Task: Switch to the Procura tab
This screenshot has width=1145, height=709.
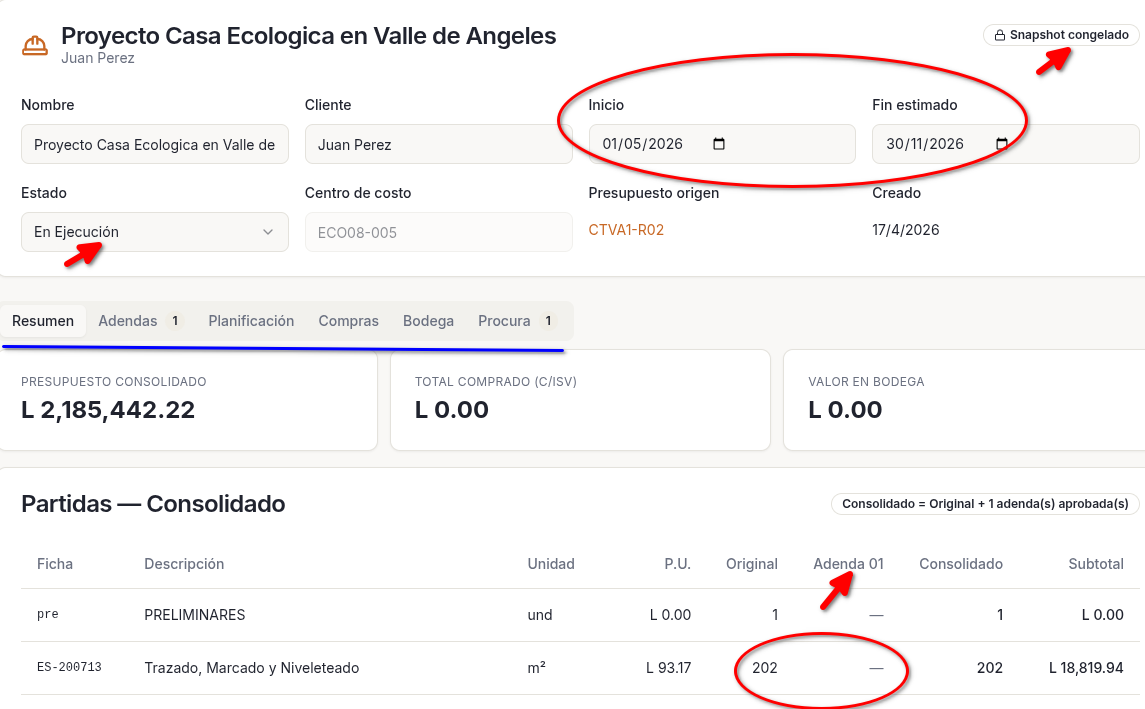Action: click(515, 321)
